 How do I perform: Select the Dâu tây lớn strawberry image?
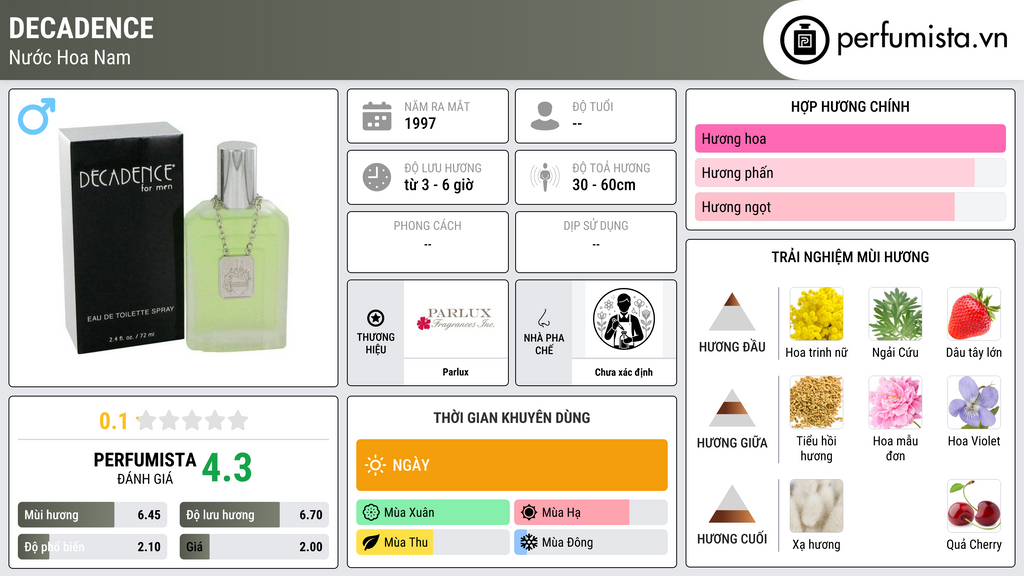(x=974, y=314)
